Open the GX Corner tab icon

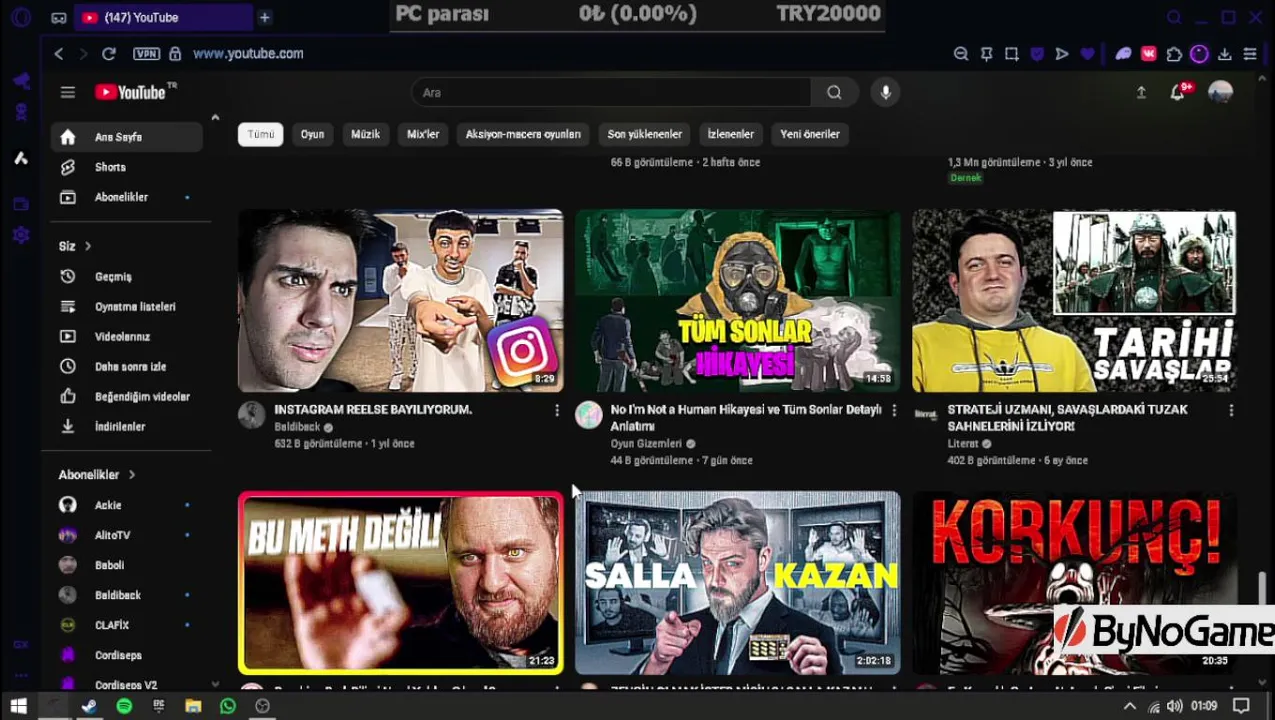(x=59, y=17)
